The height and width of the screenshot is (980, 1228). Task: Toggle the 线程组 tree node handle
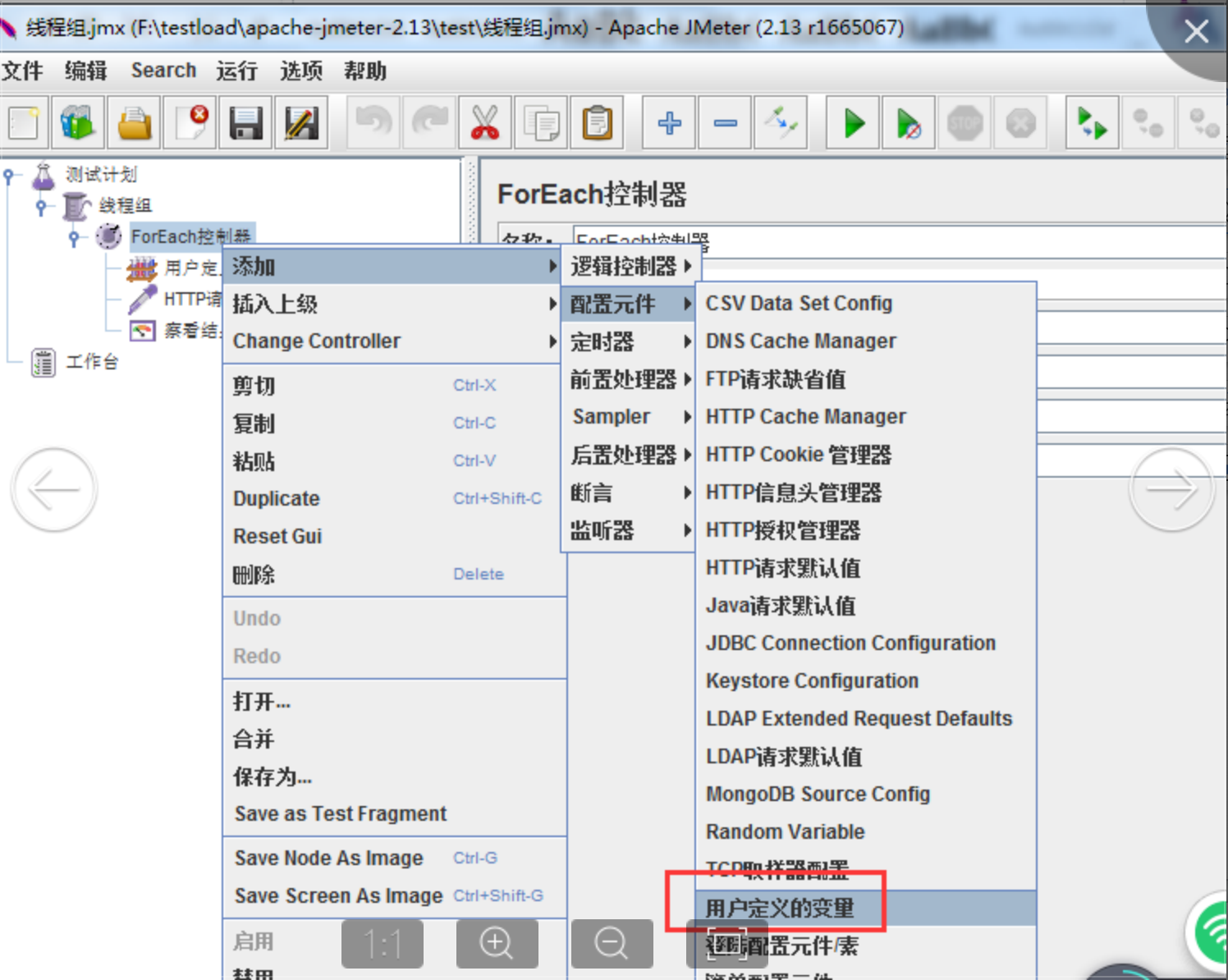[x=41, y=207]
